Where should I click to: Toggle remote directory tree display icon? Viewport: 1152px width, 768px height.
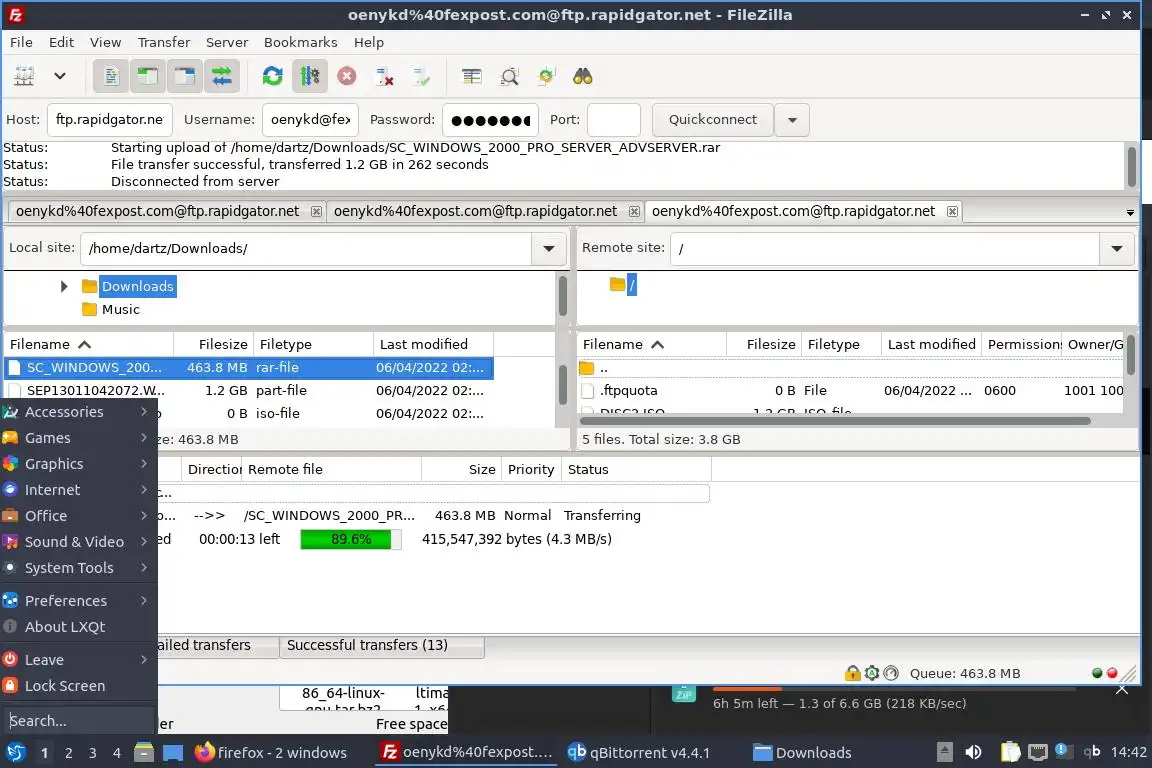(x=184, y=76)
